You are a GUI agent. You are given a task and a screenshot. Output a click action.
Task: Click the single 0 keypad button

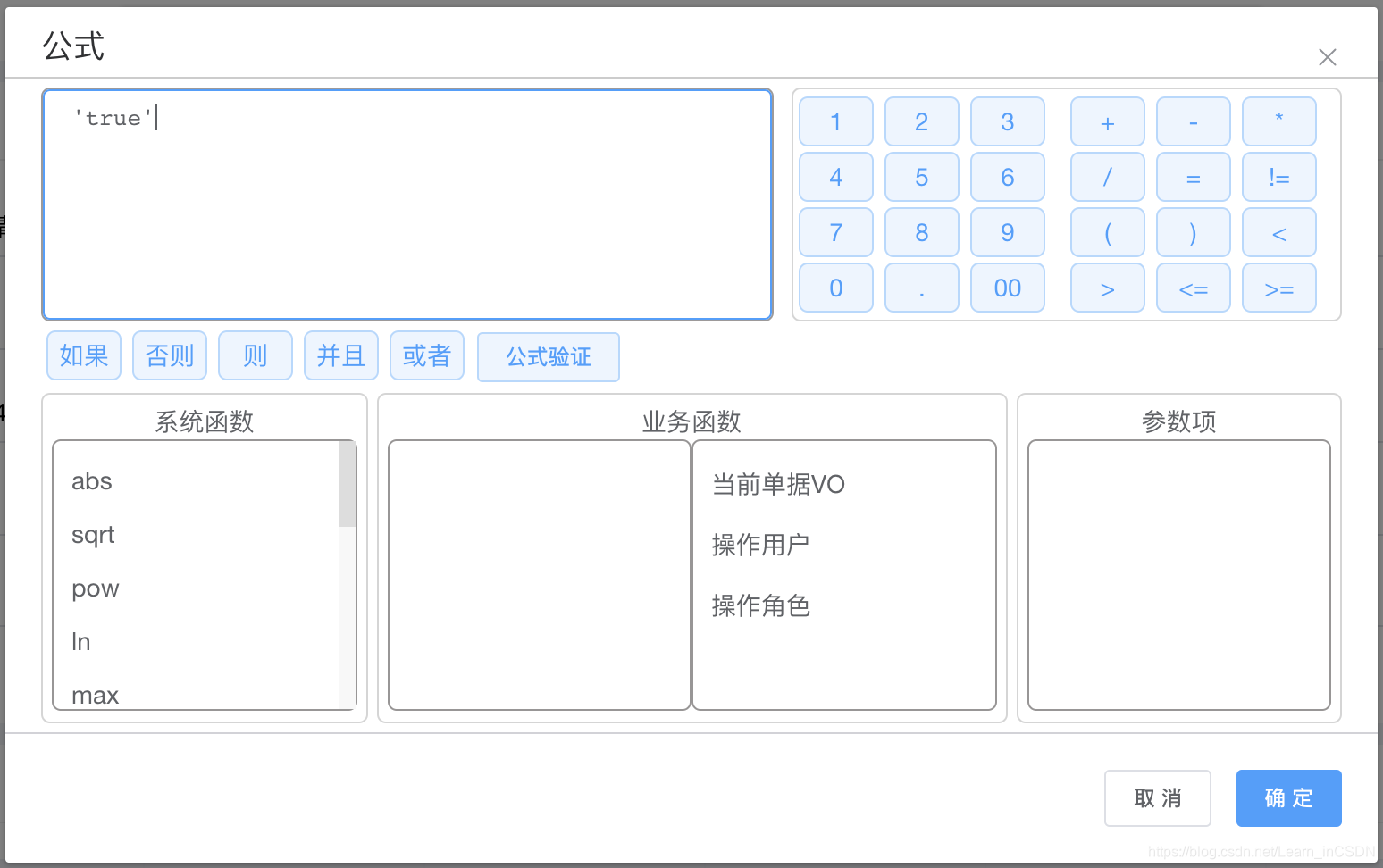click(x=835, y=288)
